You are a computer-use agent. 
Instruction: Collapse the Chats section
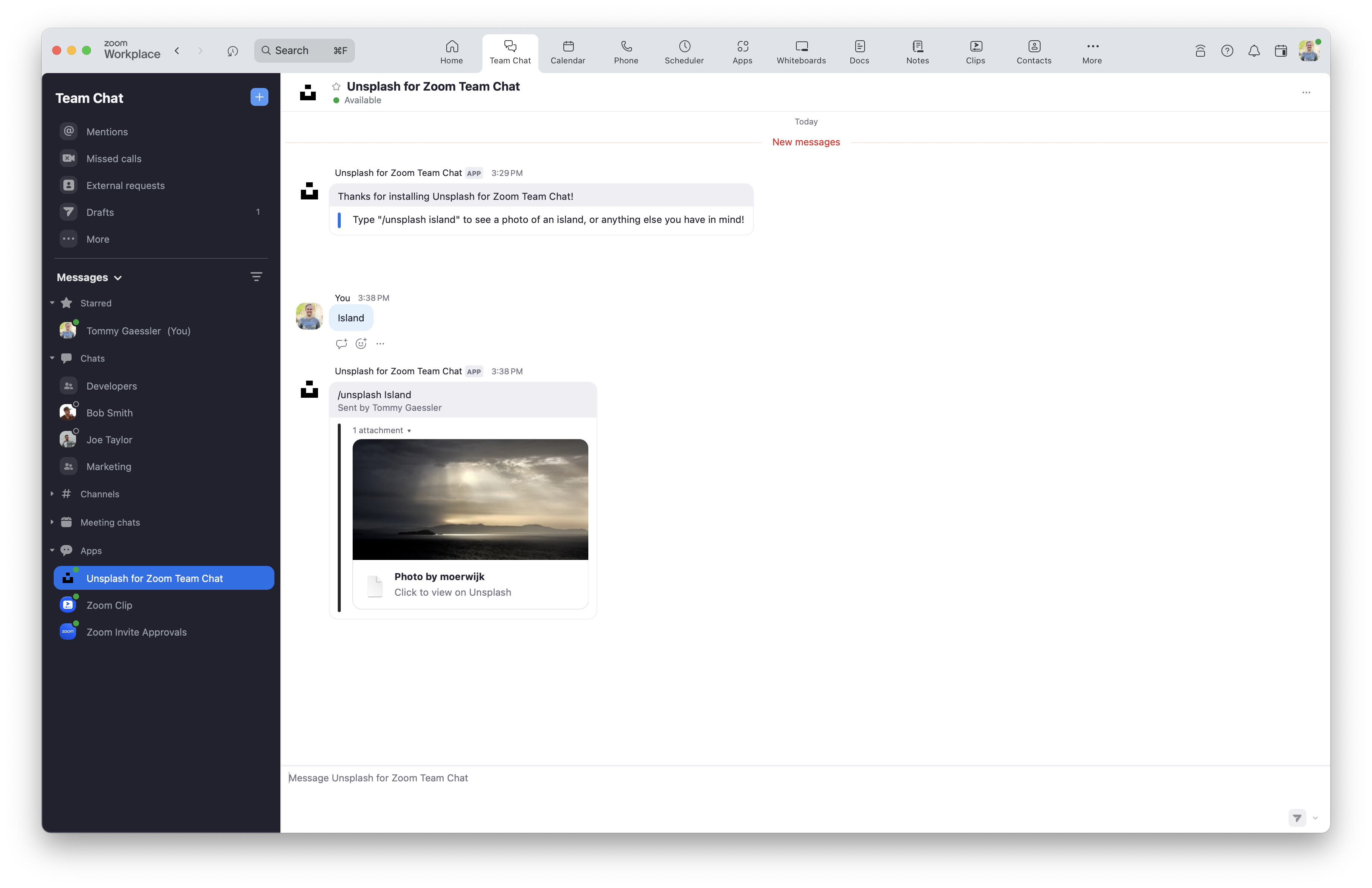tap(52, 358)
